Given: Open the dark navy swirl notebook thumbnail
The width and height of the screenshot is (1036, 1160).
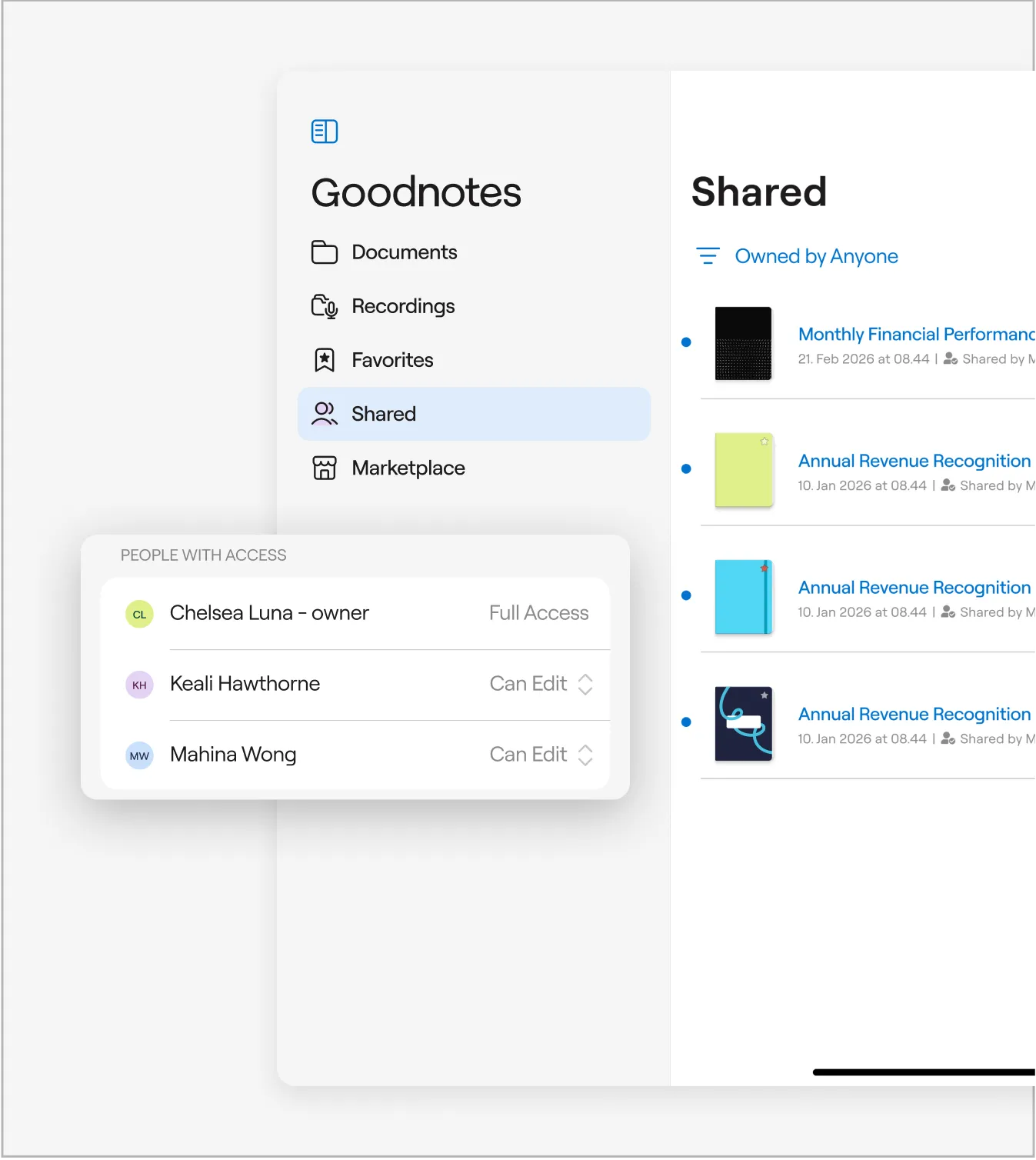Looking at the screenshot, I should point(743,723).
